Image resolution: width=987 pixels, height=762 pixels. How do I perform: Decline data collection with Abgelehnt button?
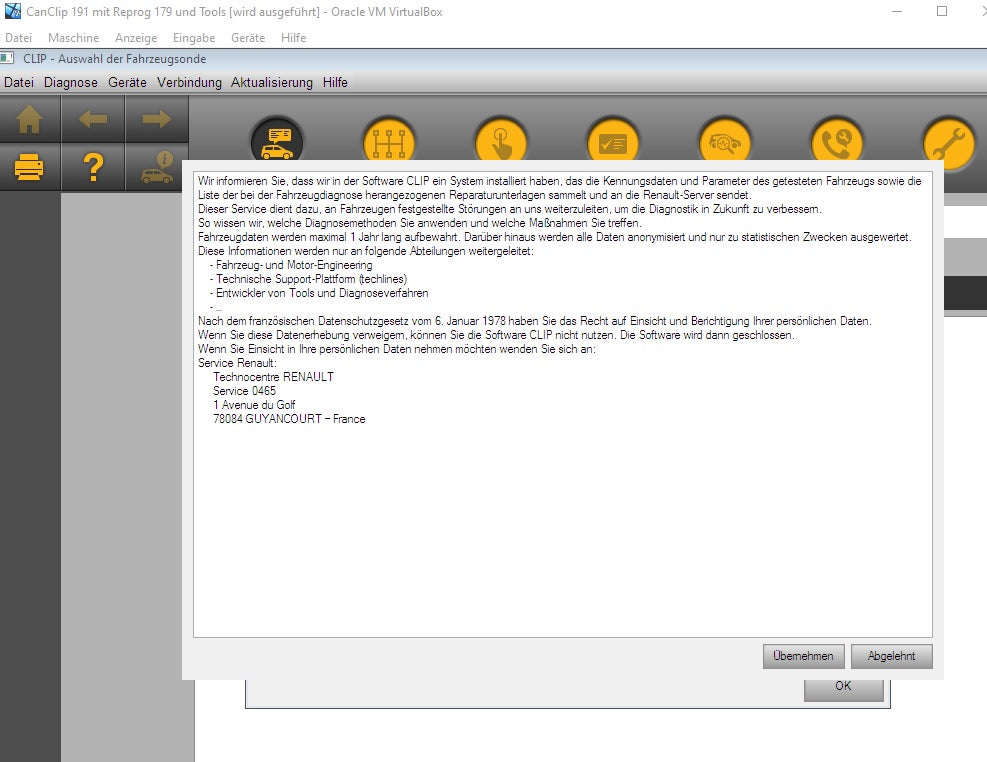[892, 656]
